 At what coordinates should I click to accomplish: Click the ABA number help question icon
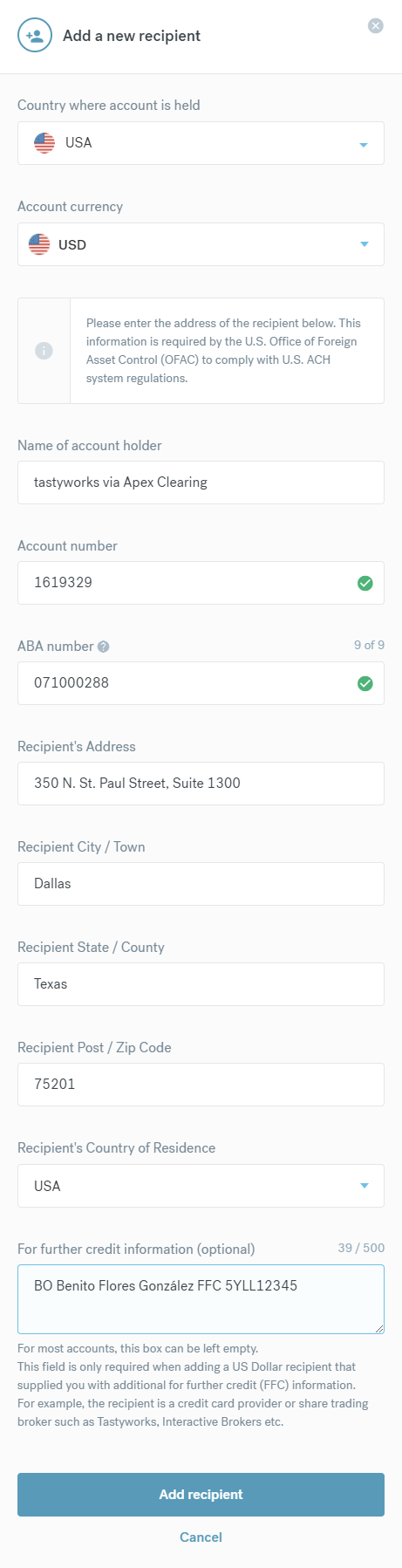tap(104, 647)
